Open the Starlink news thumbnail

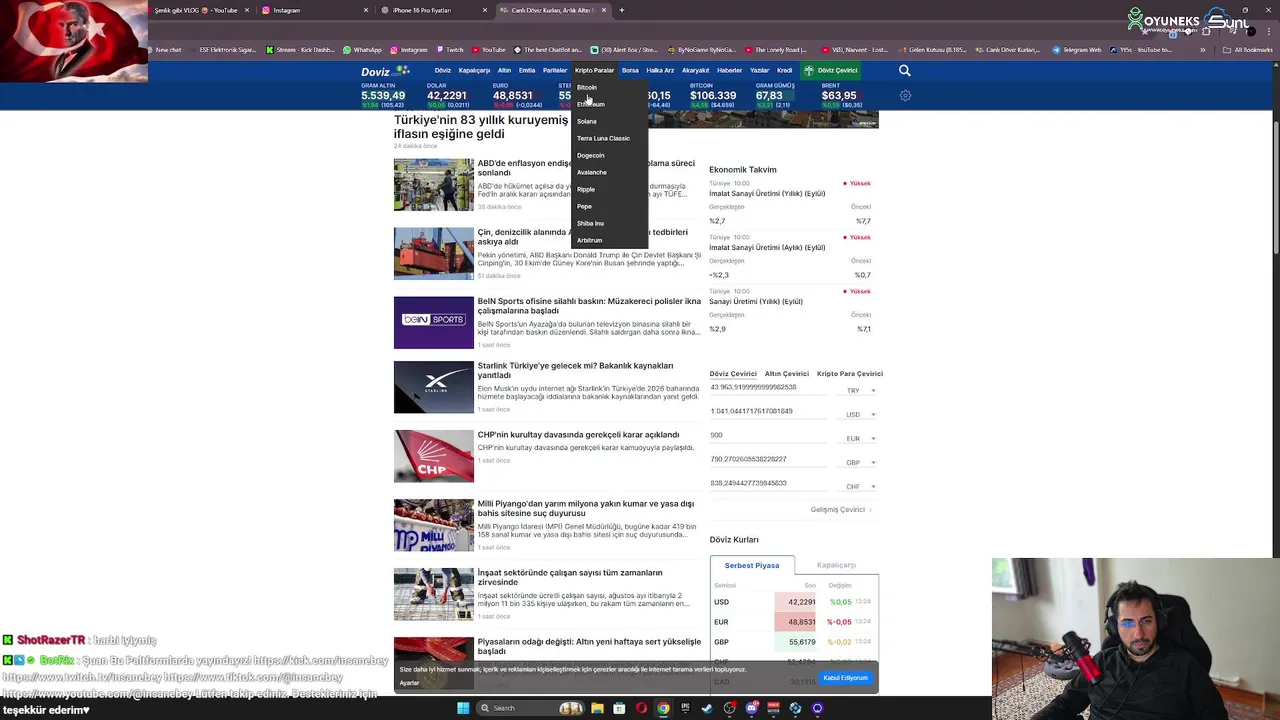[434, 387]
